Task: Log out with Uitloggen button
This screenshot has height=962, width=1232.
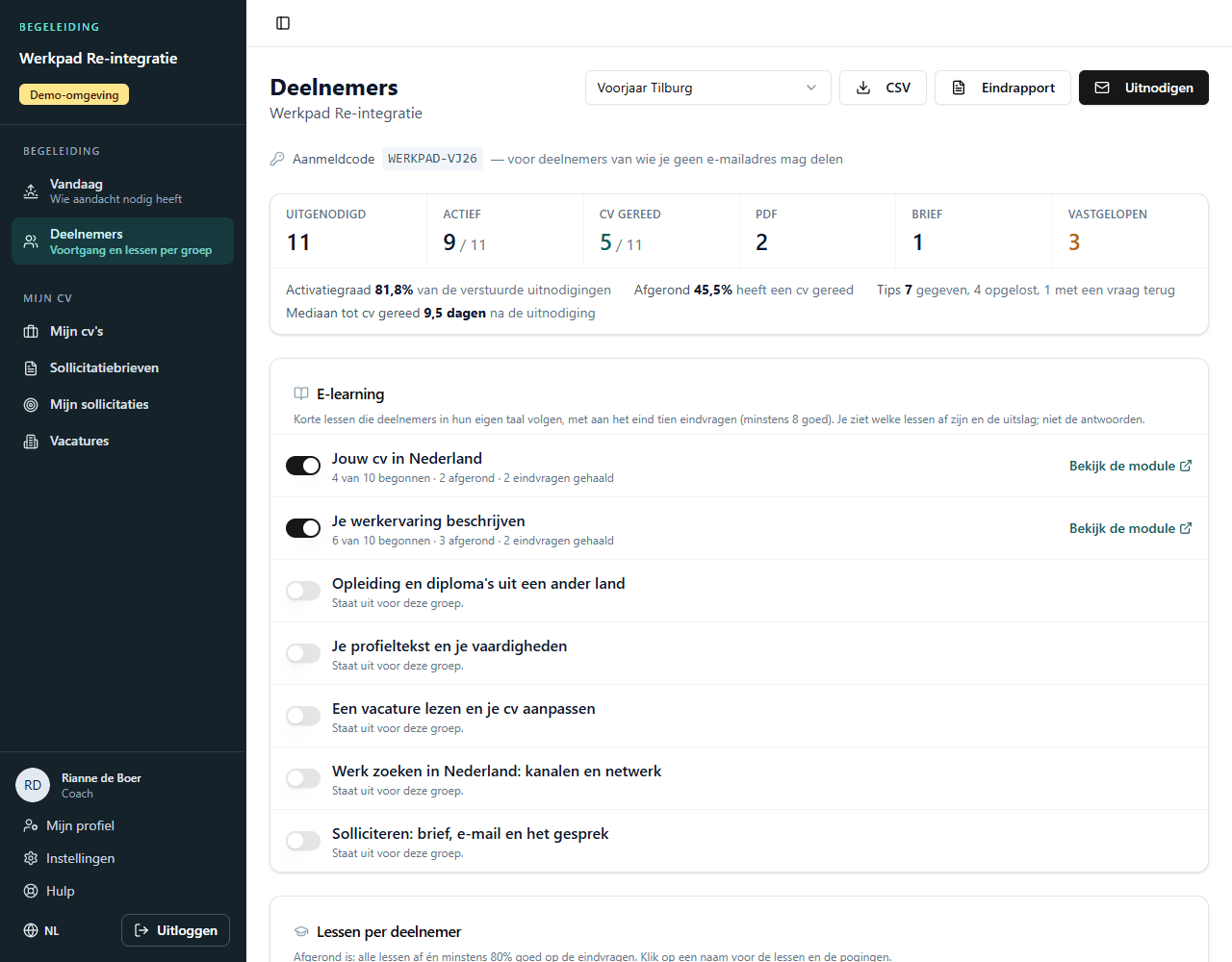Action: pos(175,930)
